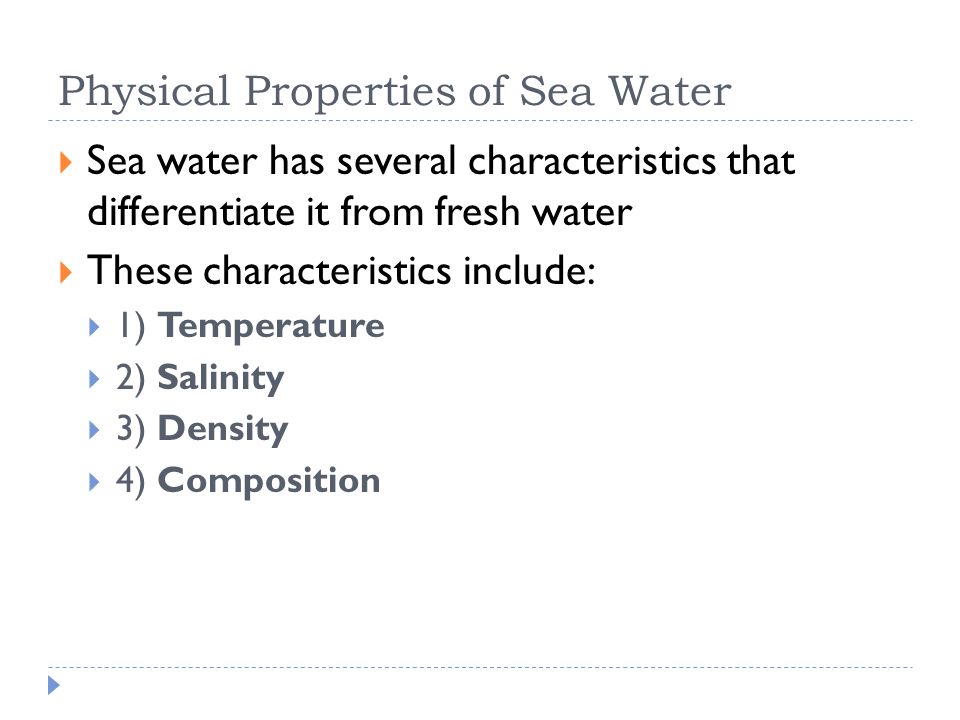This screenshot has width=960, height=720.
Task: Click the number '4)' in the list
Action: pos(131,482)
